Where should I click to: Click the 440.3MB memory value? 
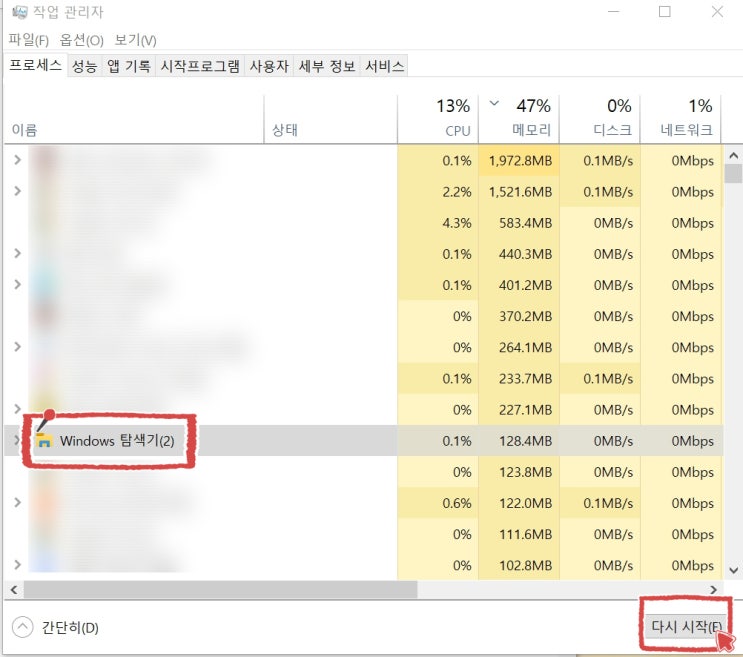526,254
